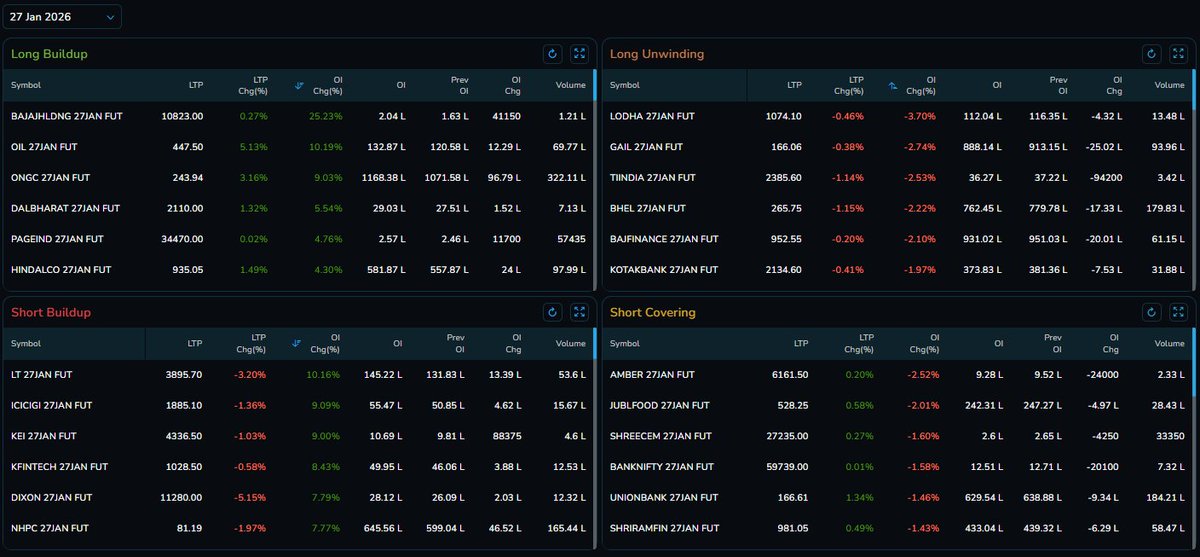
Task: Select NHPC 27JAN FUT symbol
Action: pyautogui.click(x=50, y=528)
